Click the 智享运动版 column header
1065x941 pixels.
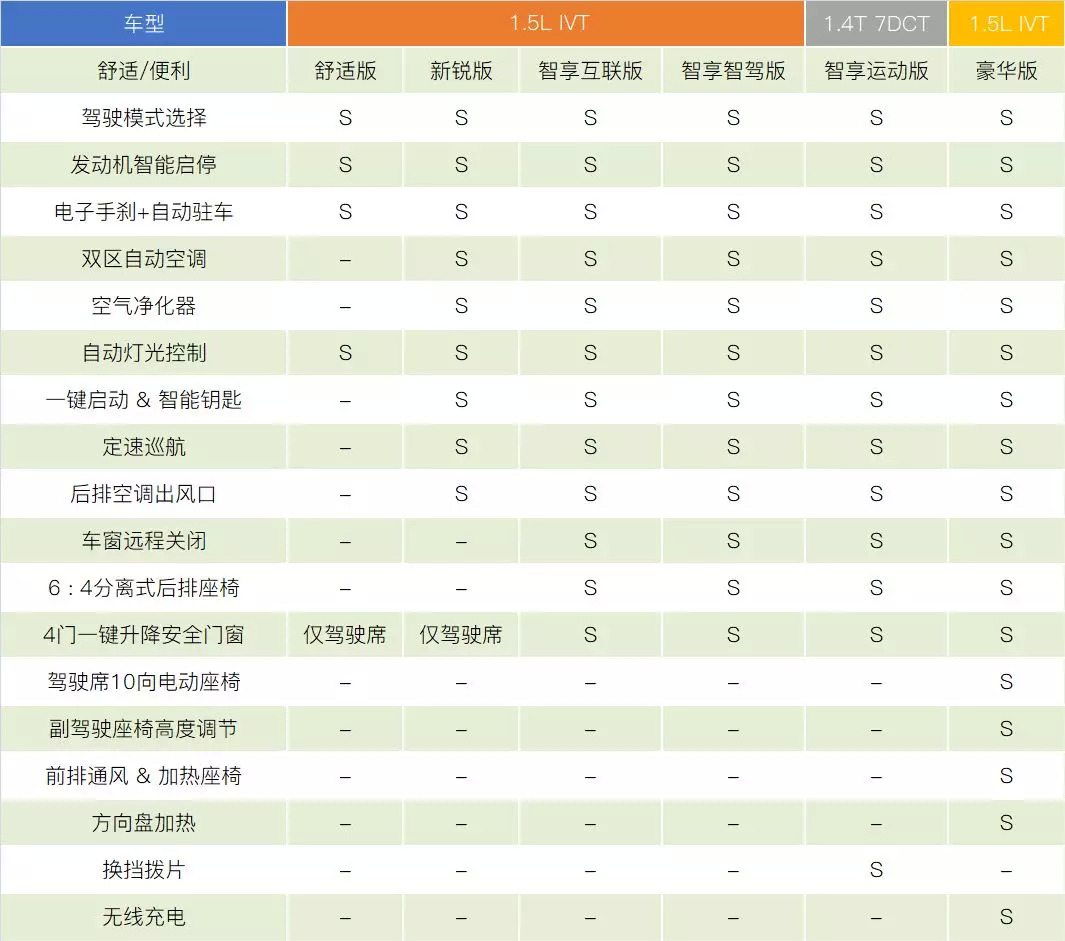pos(876,71)
